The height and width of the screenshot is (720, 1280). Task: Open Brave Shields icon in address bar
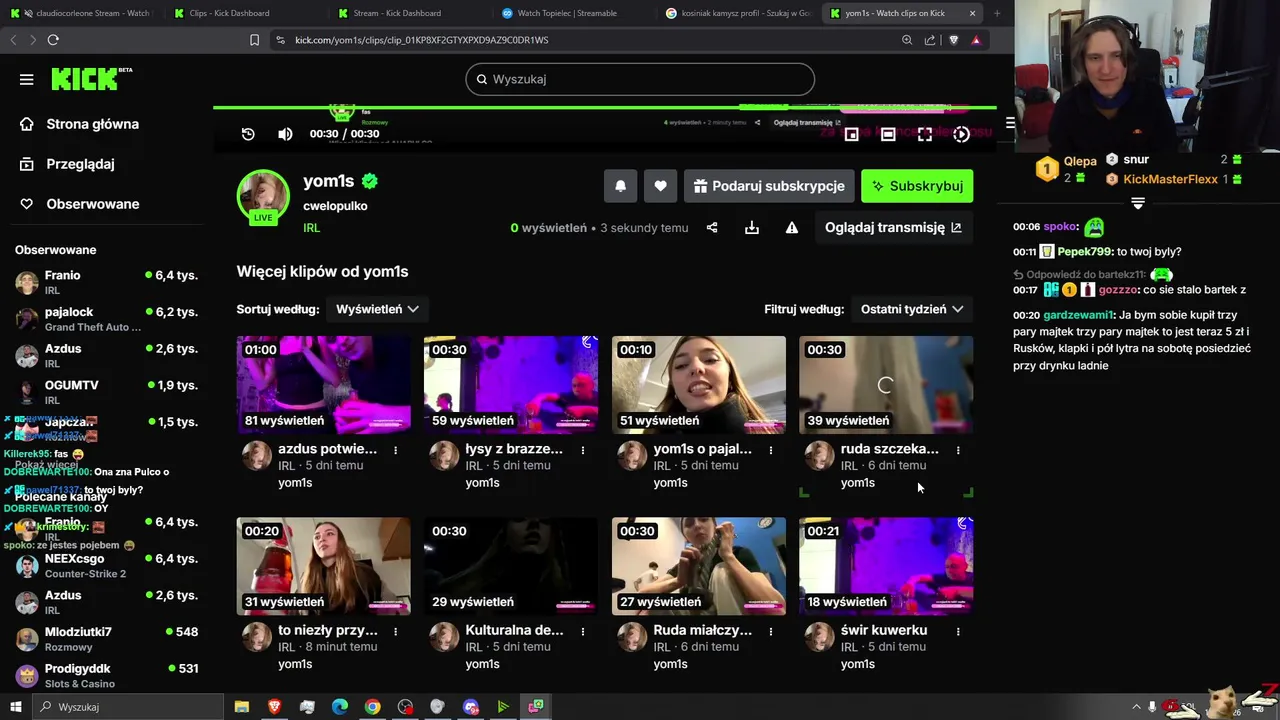click(x=953, y=40)
